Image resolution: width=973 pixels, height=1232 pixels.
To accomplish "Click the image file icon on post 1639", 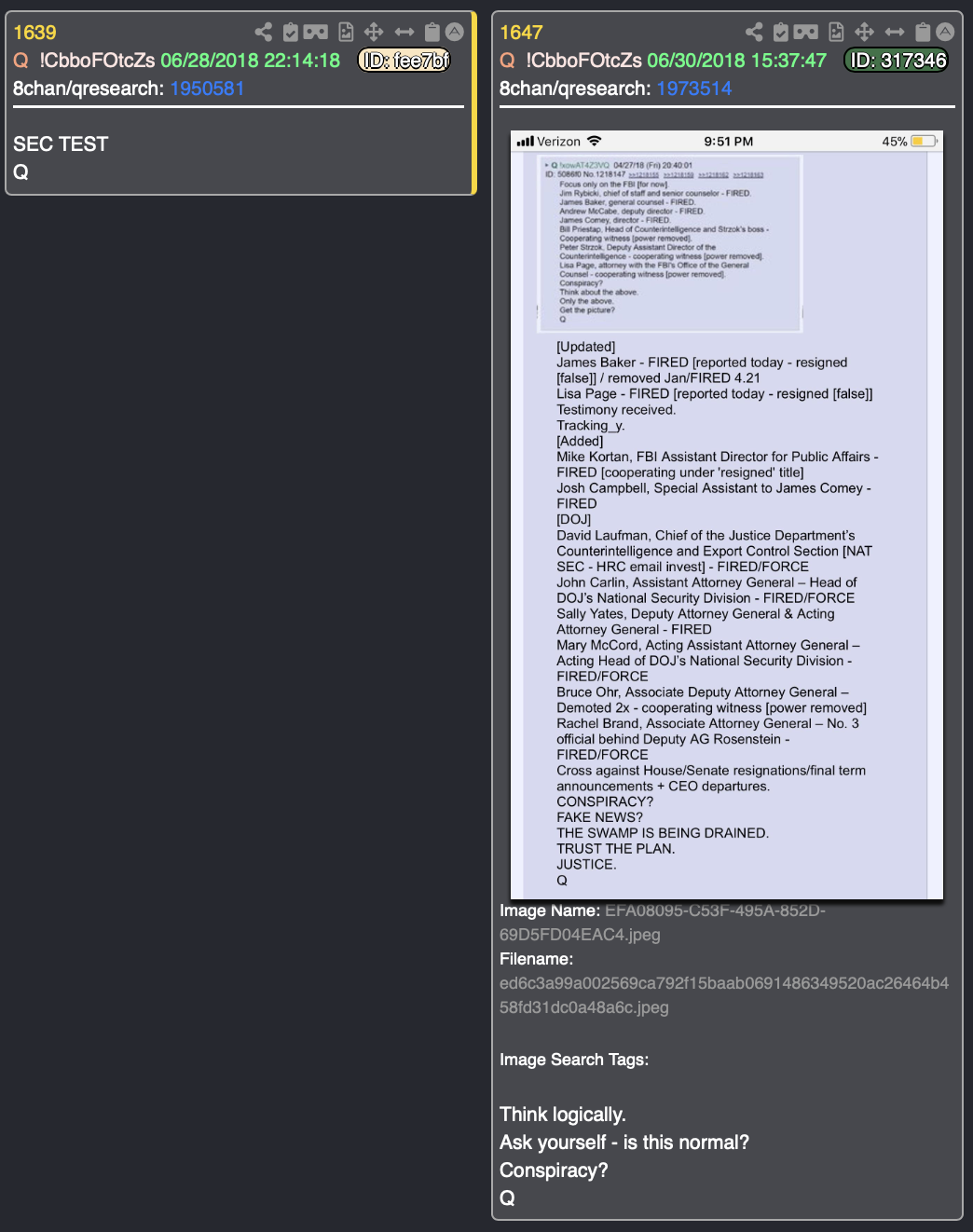I will (346, 33).
